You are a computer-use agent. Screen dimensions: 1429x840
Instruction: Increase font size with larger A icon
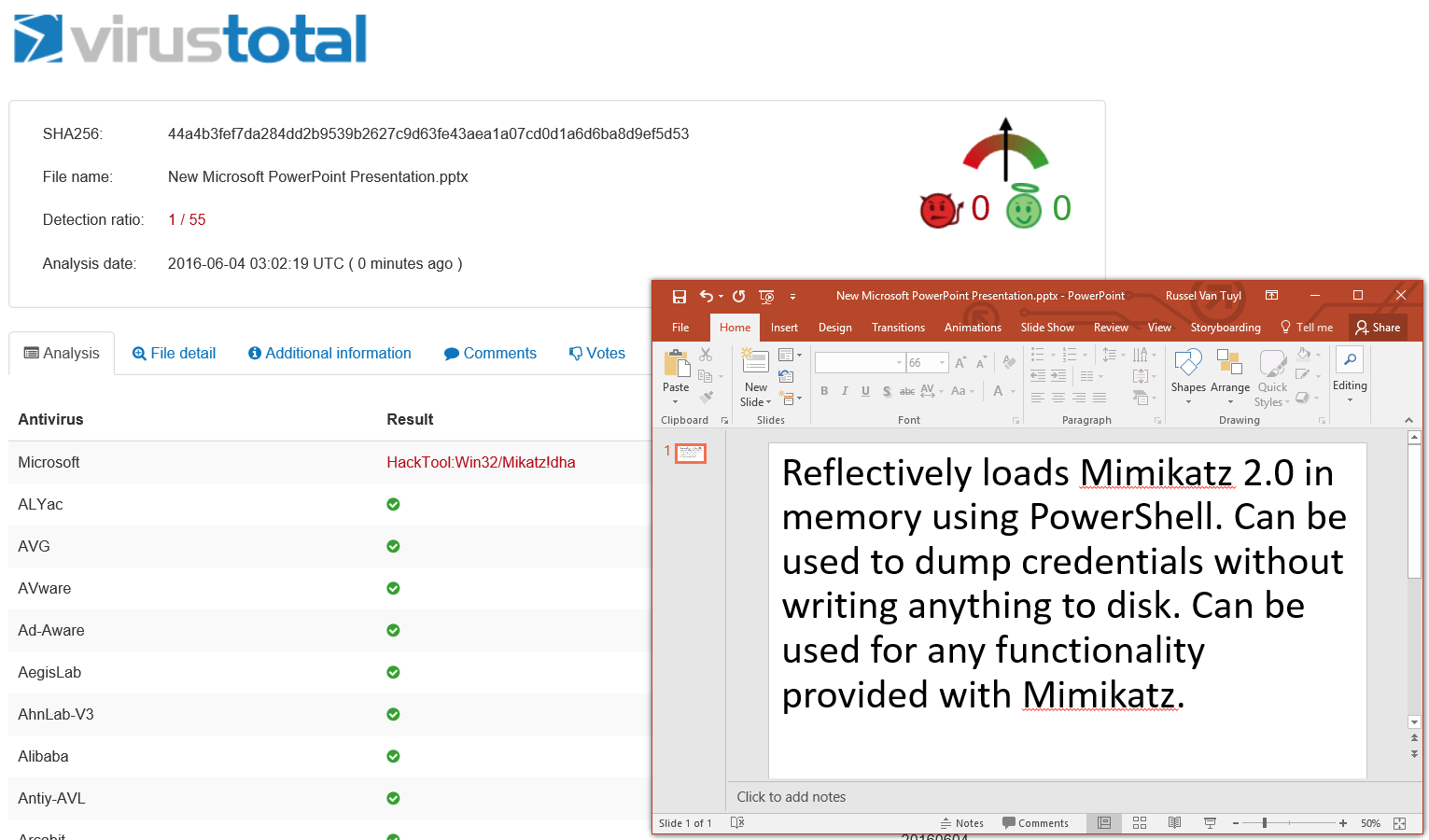coord(960,362)
